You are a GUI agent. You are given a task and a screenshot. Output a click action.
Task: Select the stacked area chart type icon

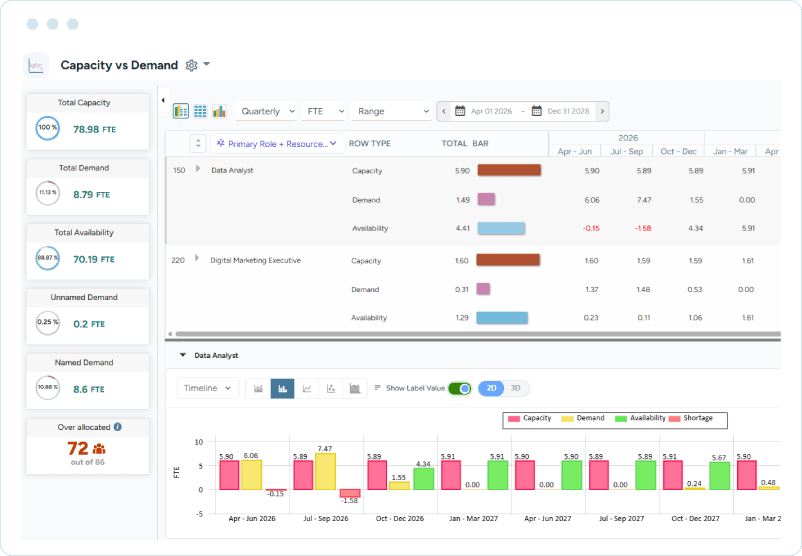[x=354, y=389]
